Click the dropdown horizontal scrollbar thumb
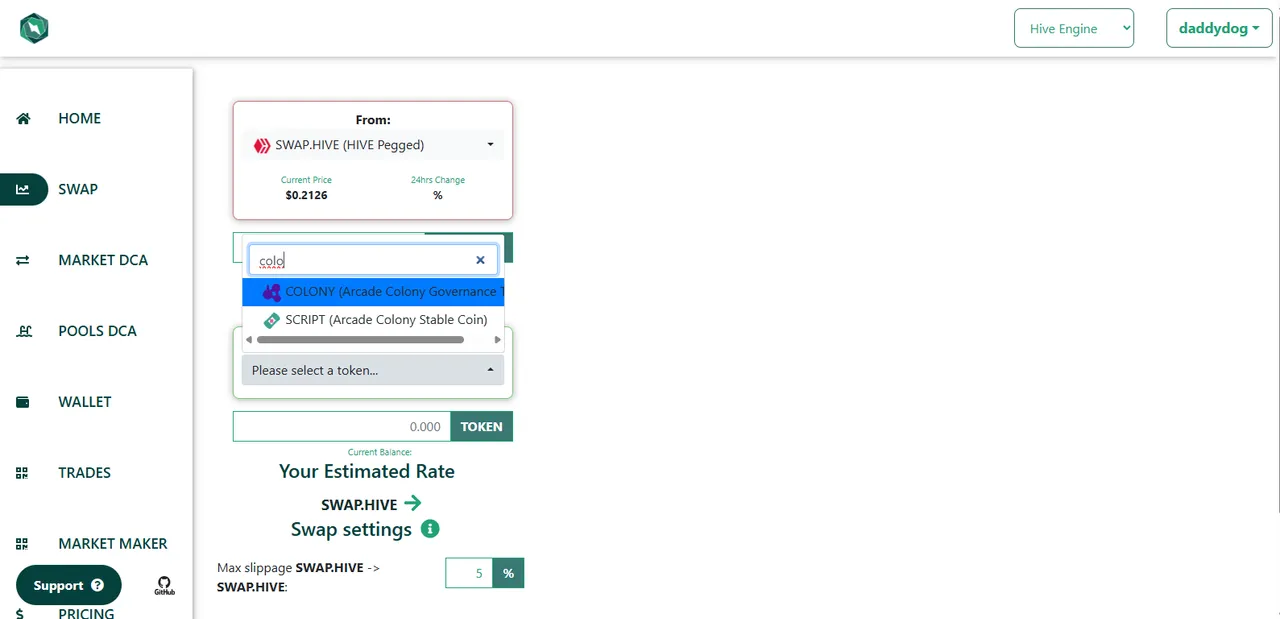The width and height of the screenshot is (1280, 619). pyautogui.click(x=360, y=340)
